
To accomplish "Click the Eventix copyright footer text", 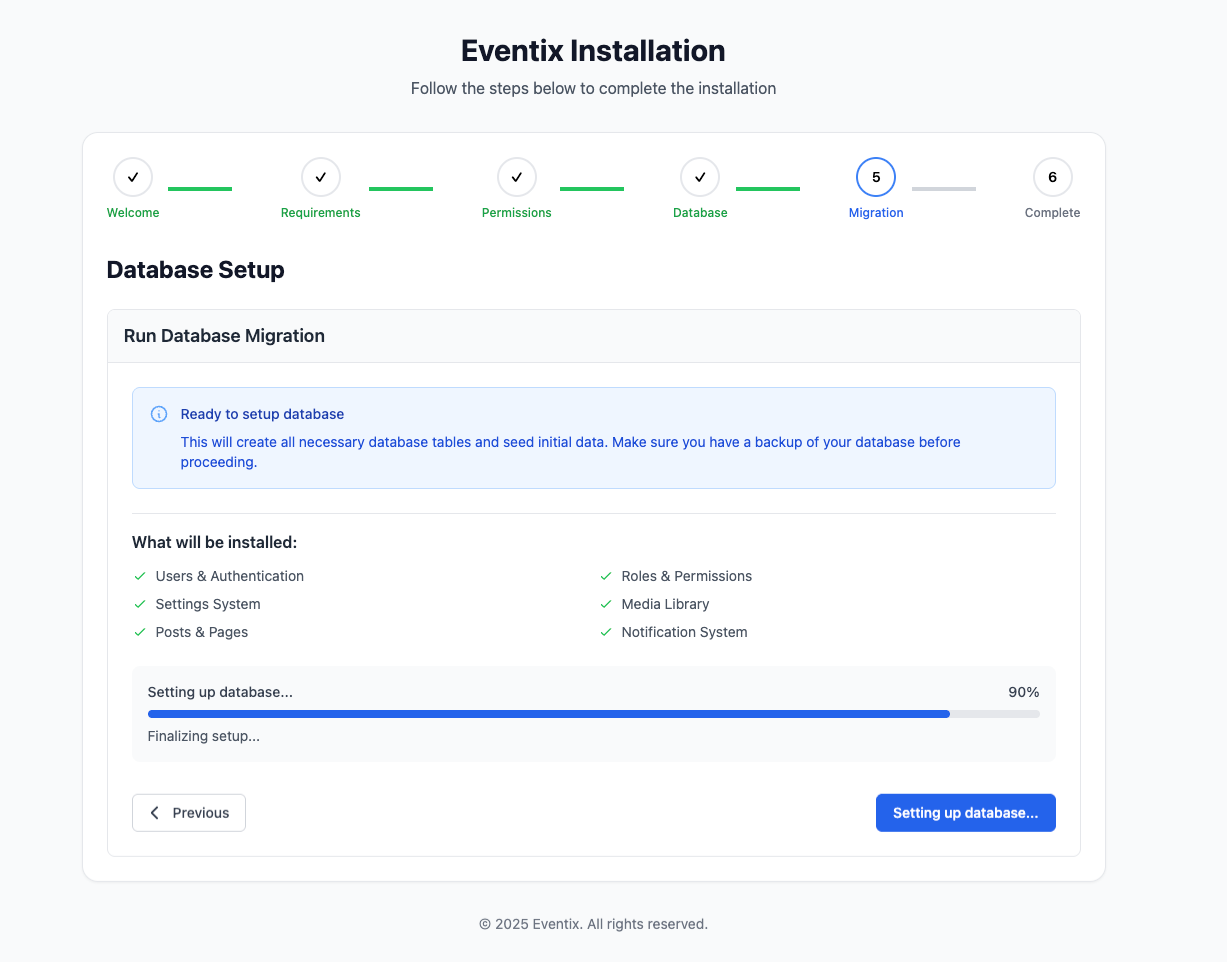I will coord(593,923).
